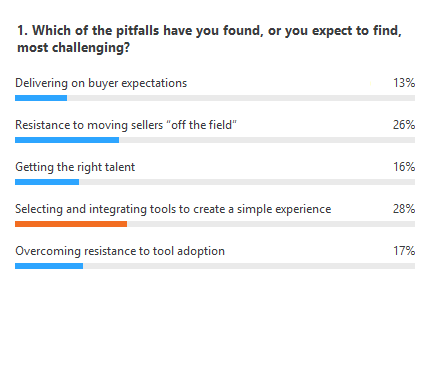Click the gray unfilled track of the 13% bar
Viewport: 435px width, 381px height.
click(x=241, y=98)
